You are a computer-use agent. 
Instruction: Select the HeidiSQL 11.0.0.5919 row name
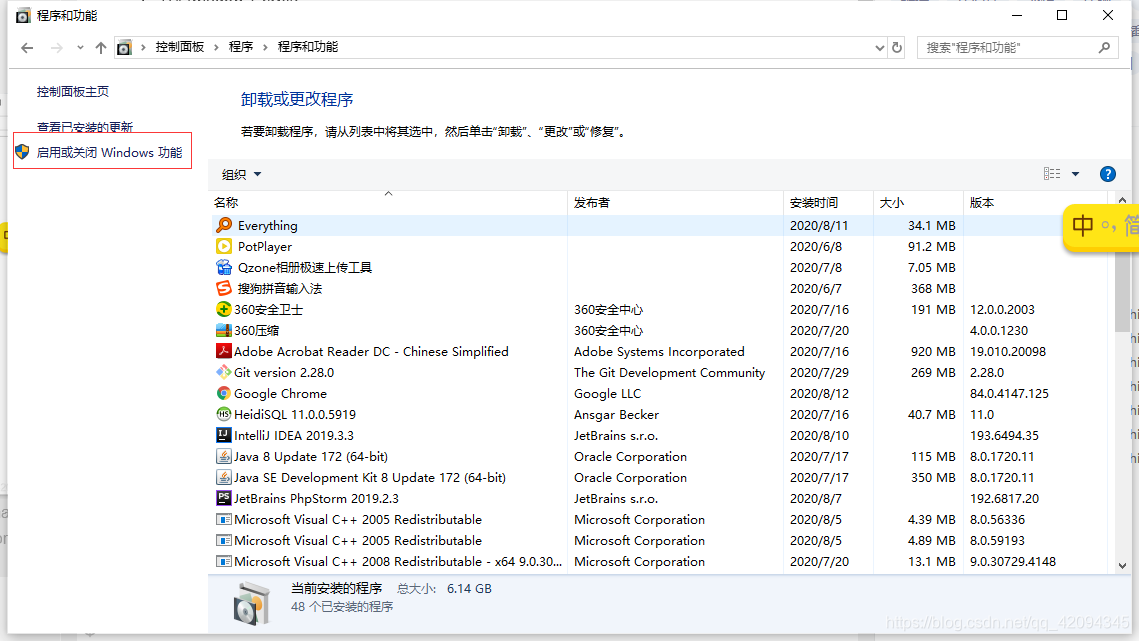tap(295, 415)
